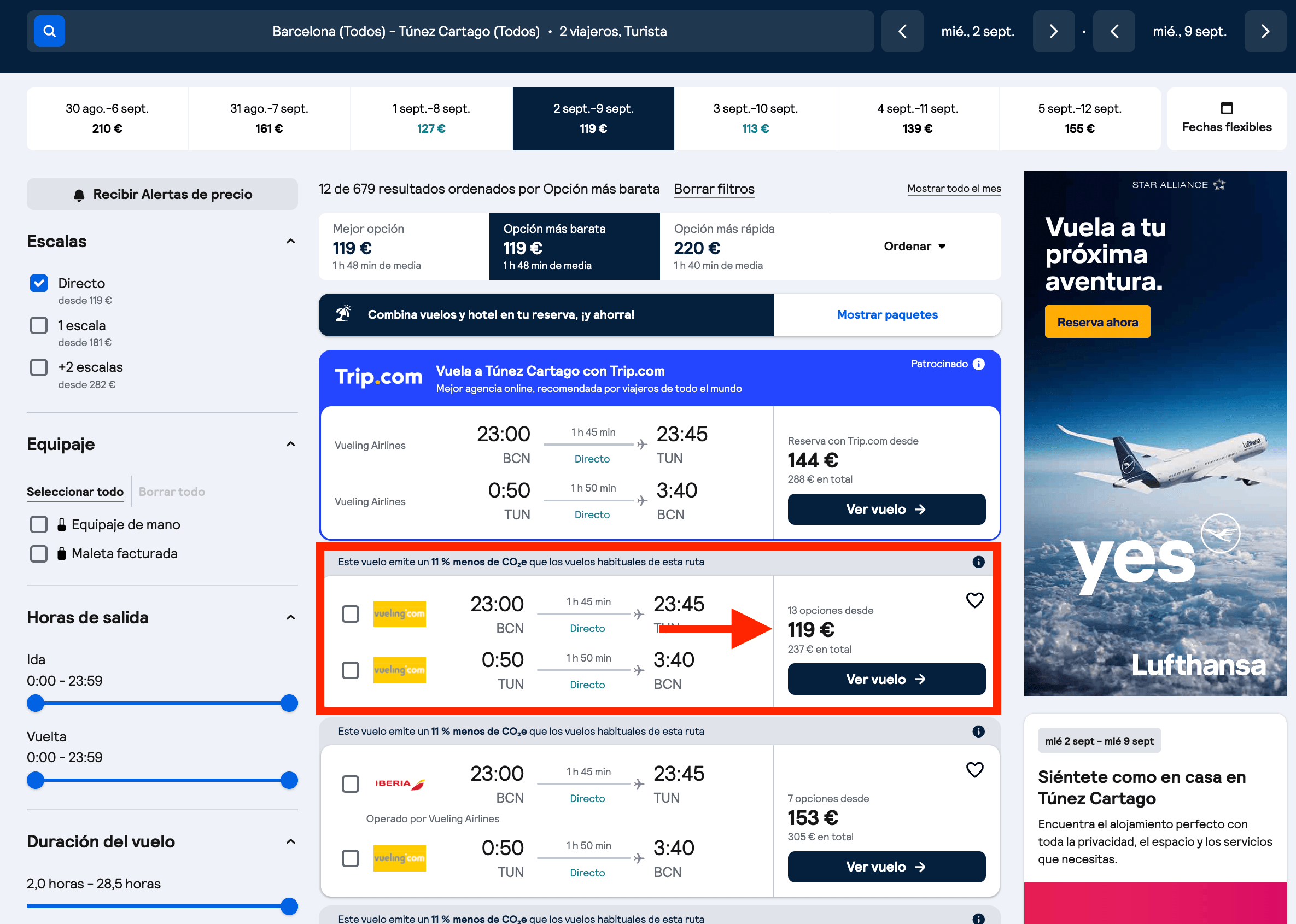1296x924 pixels.
Task: Click the blue search magnifier icon
Action: [50, 31]
